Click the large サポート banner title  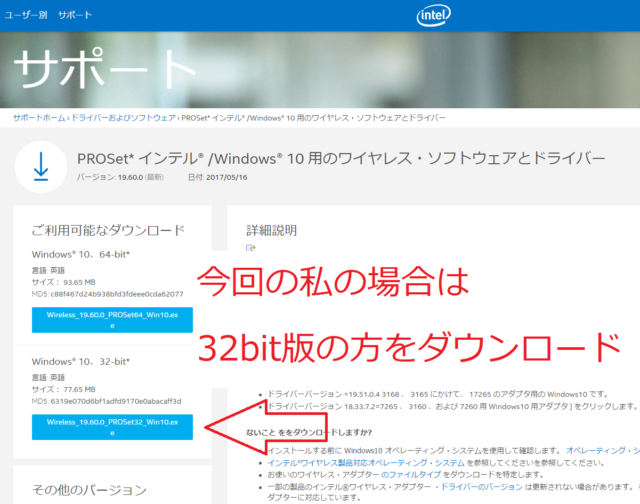105,68
